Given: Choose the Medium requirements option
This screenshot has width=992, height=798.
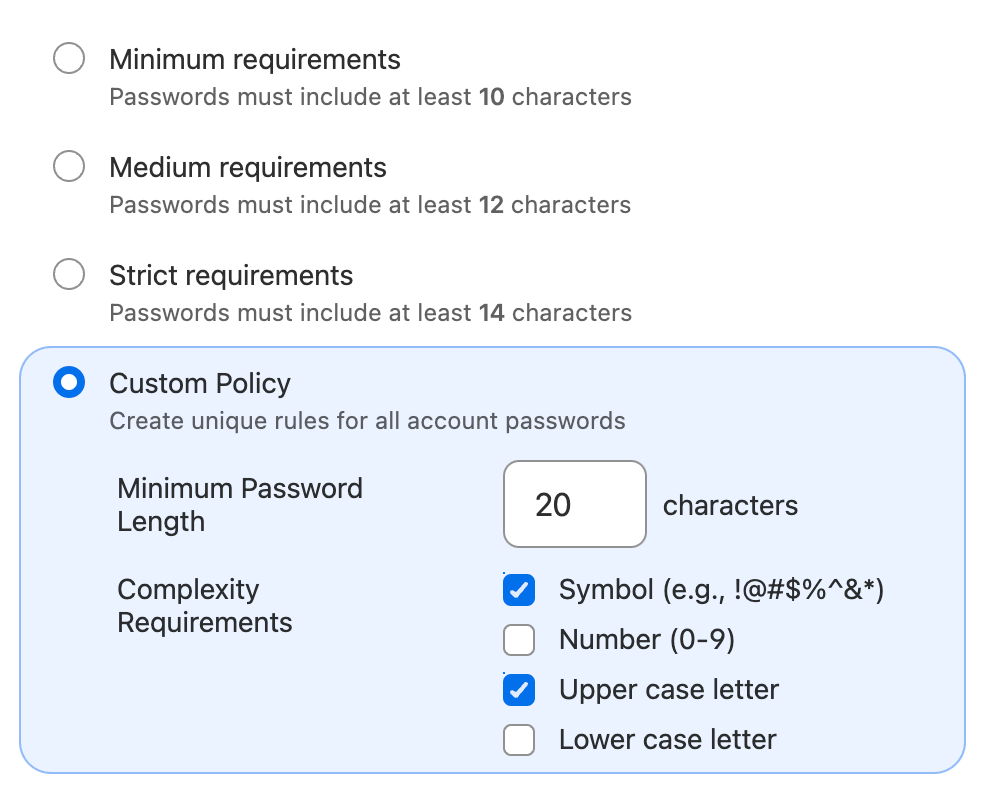Looking at the screenshot, I should coord(69,166).
